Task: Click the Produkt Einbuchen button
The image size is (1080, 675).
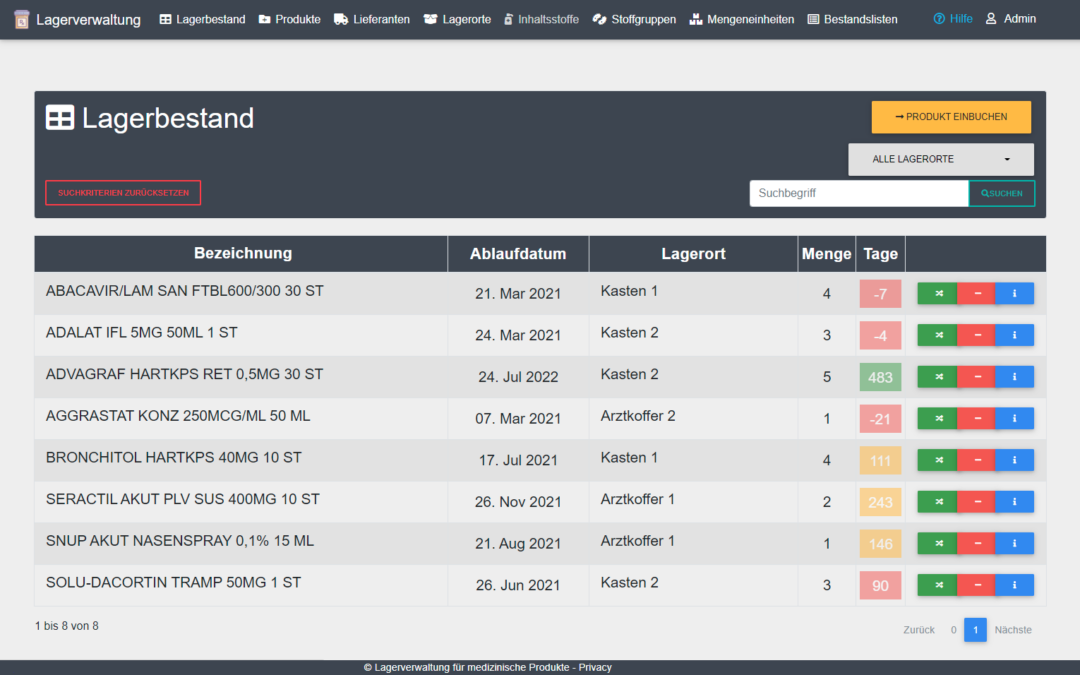Action: coord(951,117)
